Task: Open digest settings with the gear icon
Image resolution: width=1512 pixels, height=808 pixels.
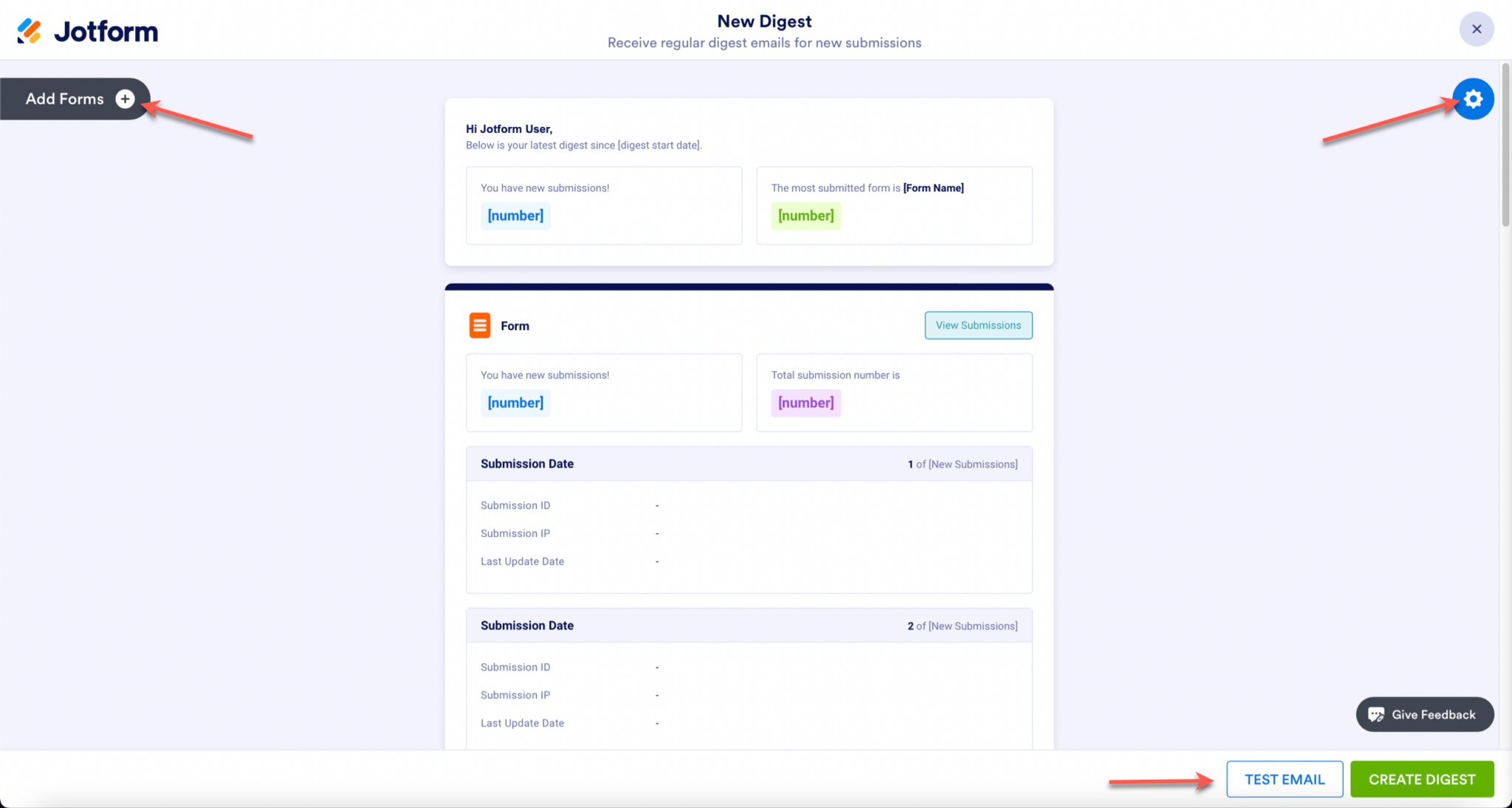Action: (x=1473, y=98)
